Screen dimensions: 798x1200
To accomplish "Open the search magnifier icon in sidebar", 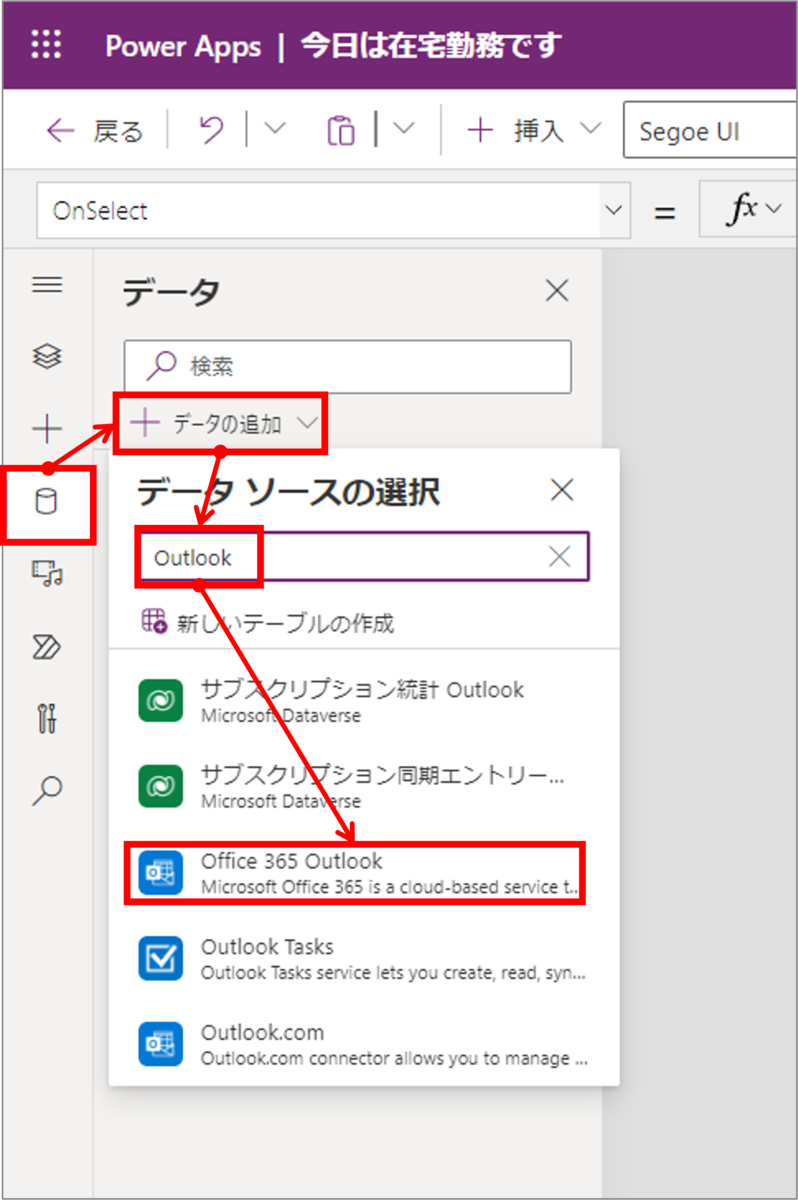I will coord(47,790).
